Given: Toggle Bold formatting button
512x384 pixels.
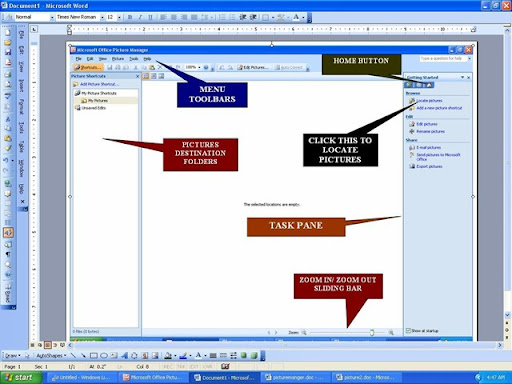Looking at the screenshot, I should pyautogui.click(x=130, y=17).
